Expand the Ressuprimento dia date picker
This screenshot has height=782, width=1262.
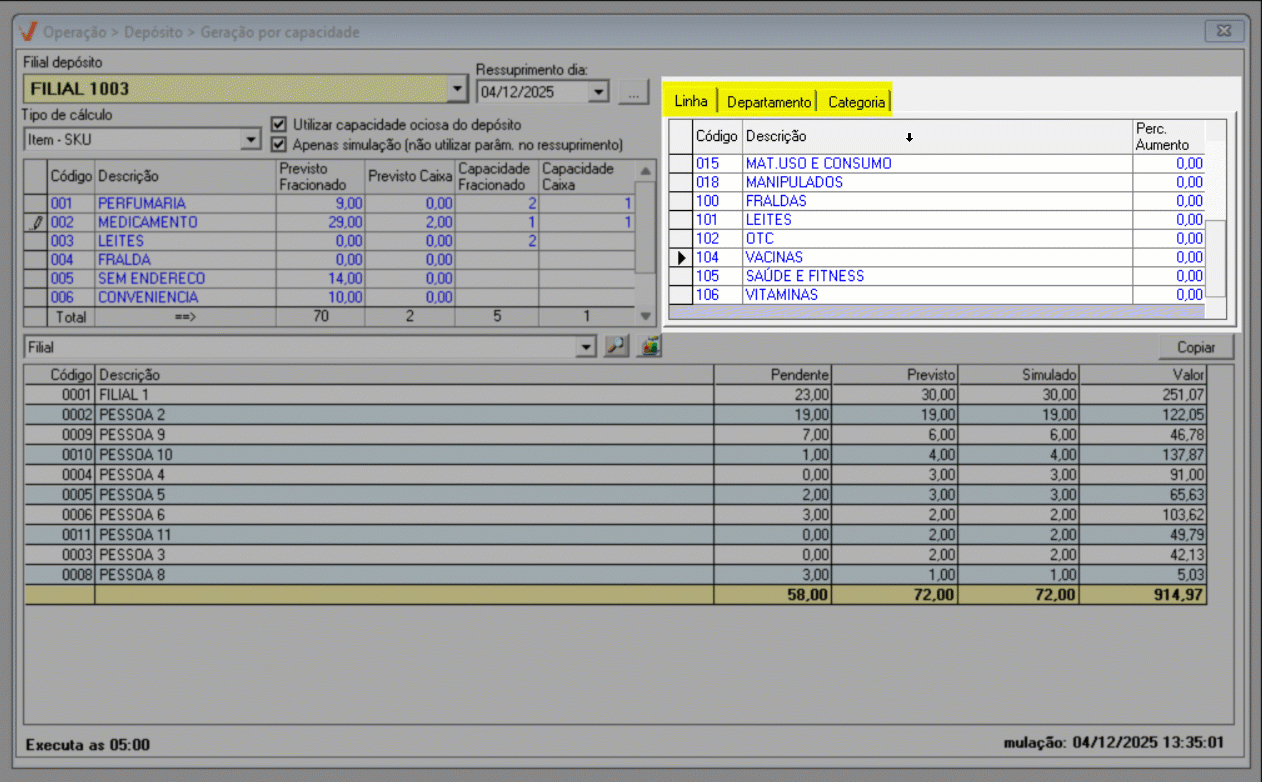(599, 92)
